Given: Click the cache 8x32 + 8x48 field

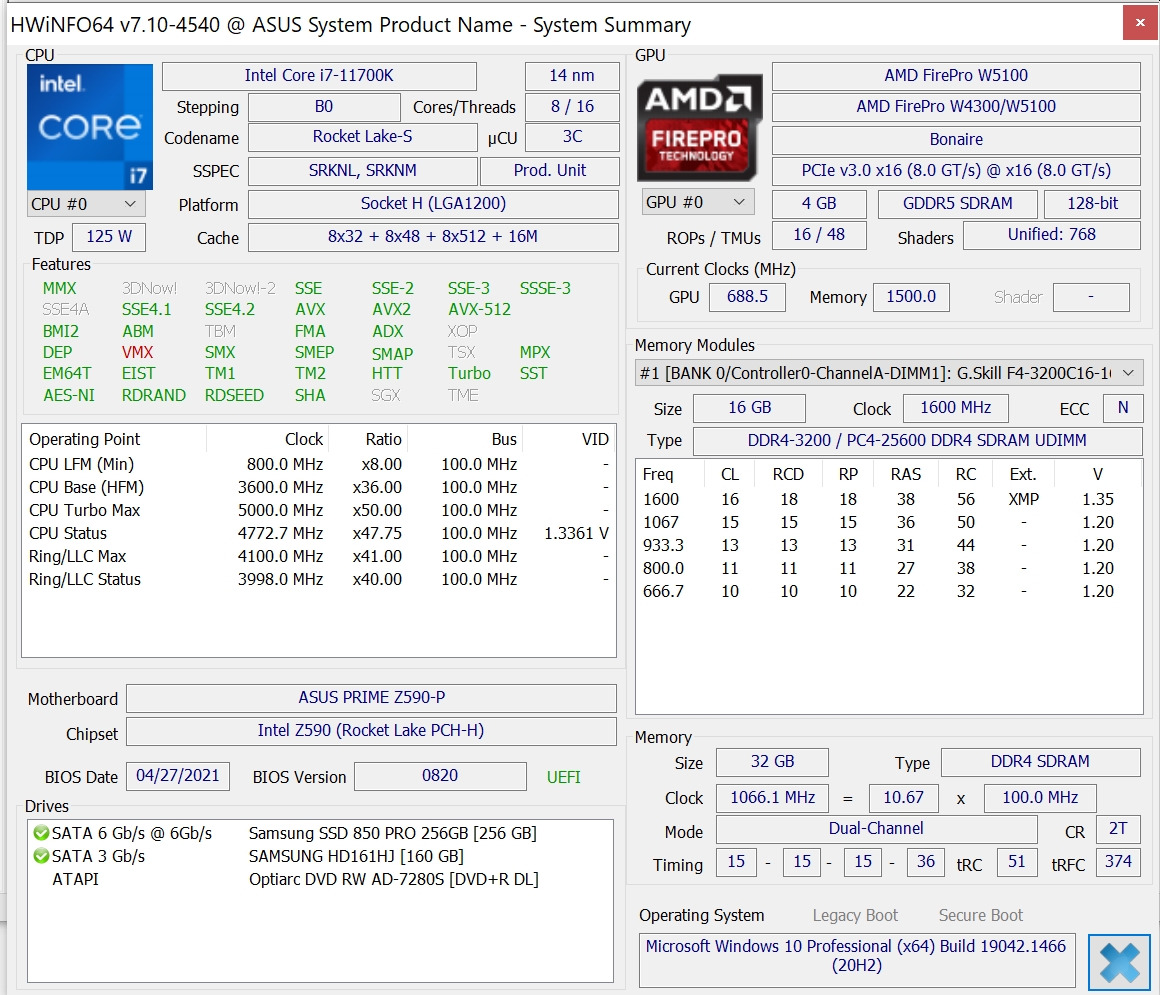Looking at the screenshot, I should [x=433, y=237].
